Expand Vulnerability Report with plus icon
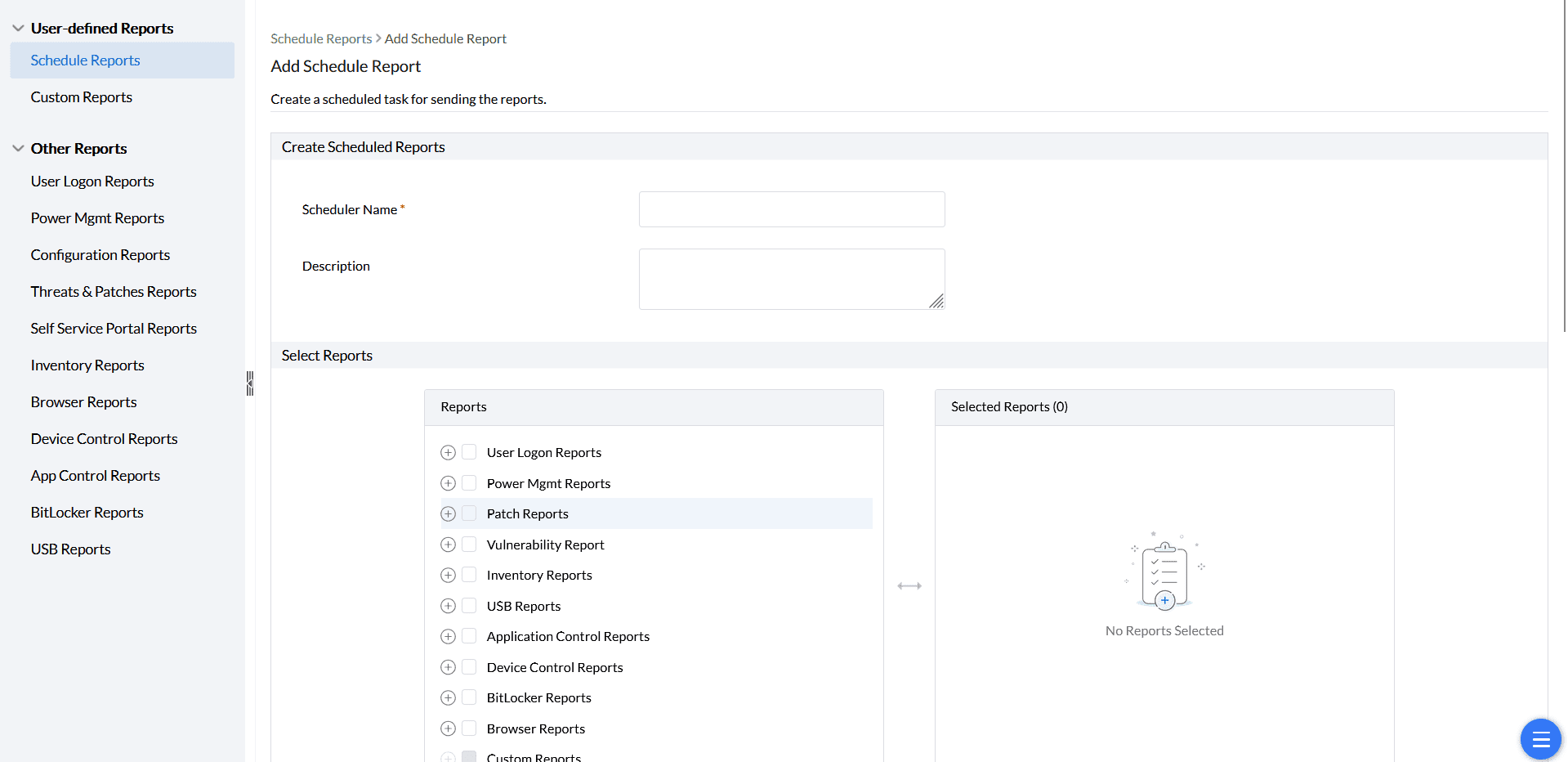1568x762 pixels. tap(448, 545)
